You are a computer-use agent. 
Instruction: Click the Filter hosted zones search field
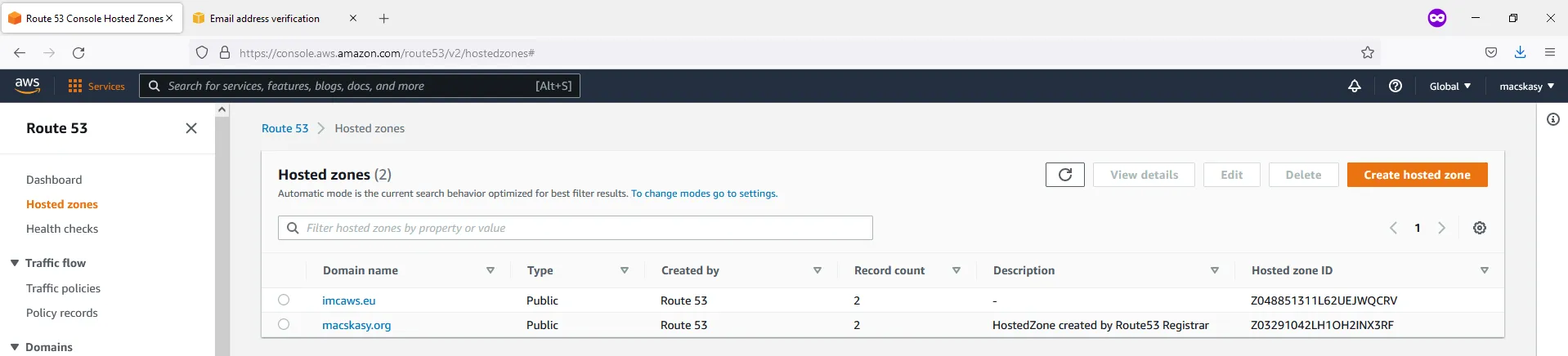pyautogui.click(x=576, y=228)
